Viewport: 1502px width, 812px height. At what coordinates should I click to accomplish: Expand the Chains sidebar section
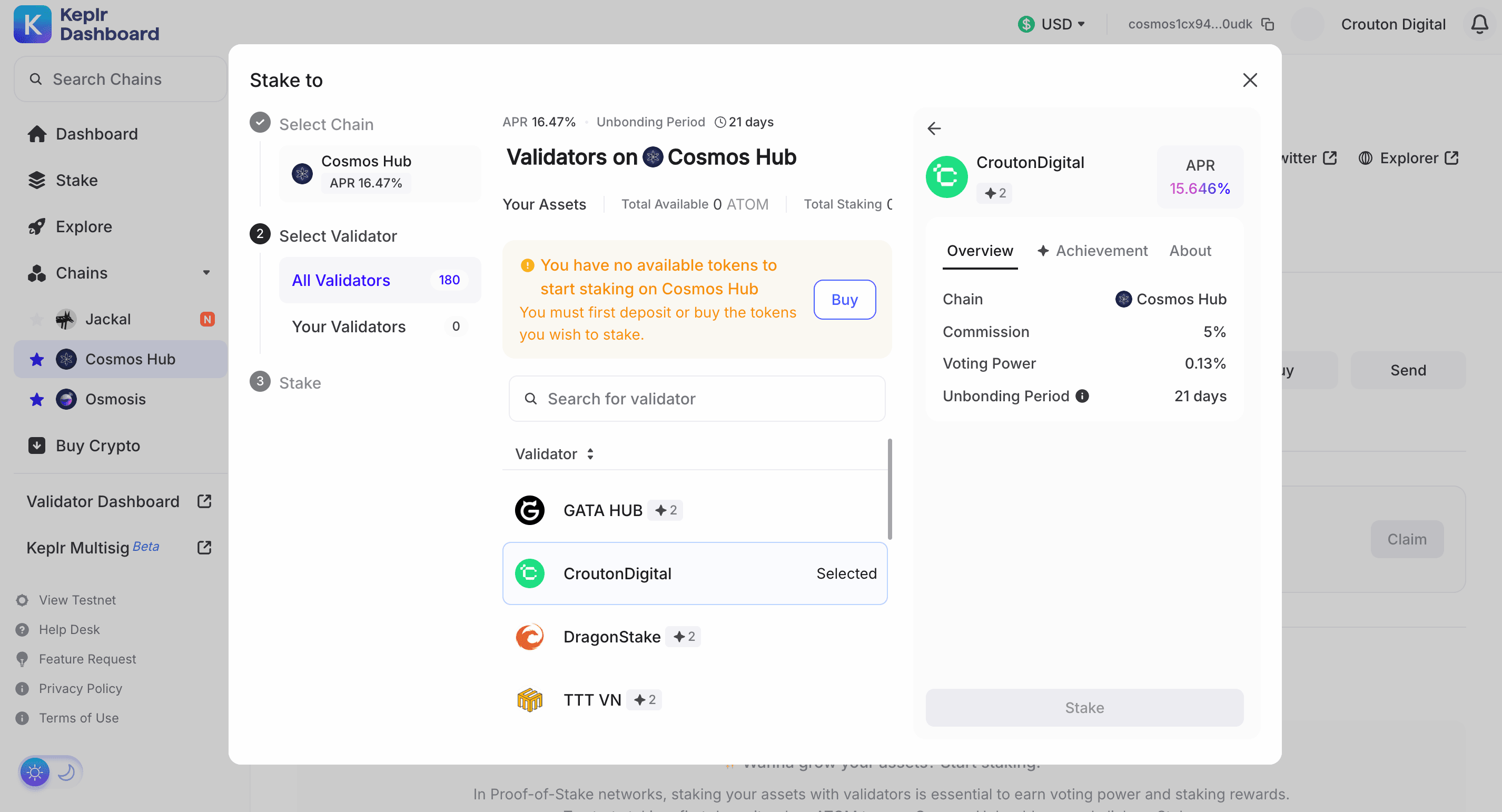[206, 272]
